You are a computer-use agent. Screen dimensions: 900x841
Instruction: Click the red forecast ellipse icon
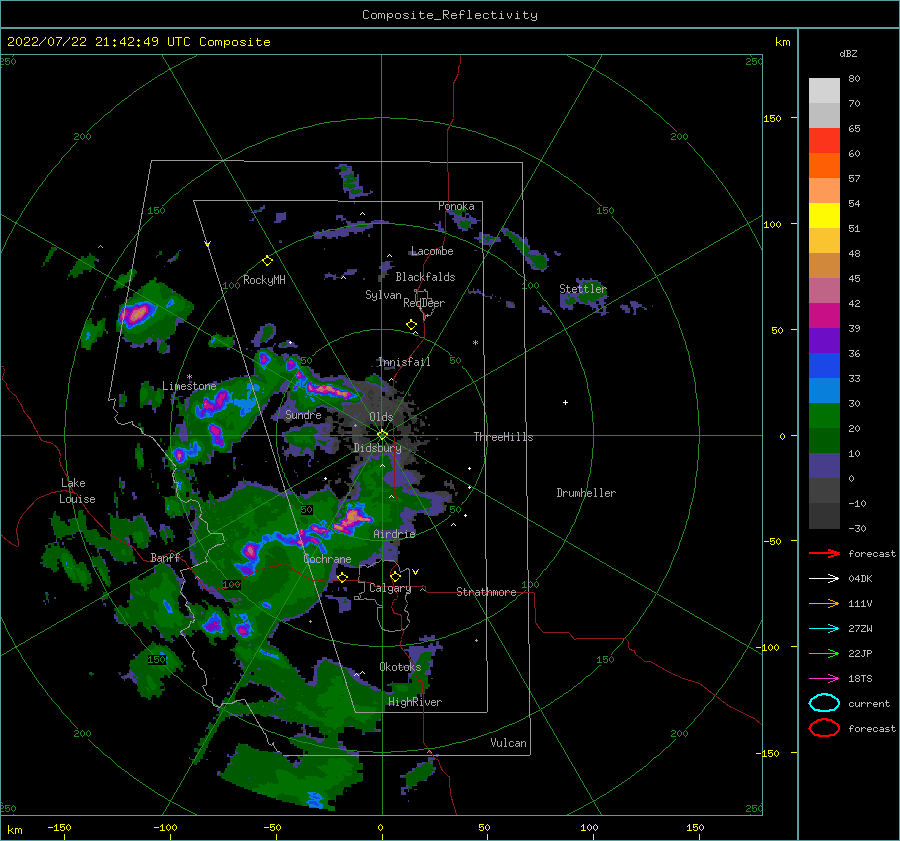point(824,728)
